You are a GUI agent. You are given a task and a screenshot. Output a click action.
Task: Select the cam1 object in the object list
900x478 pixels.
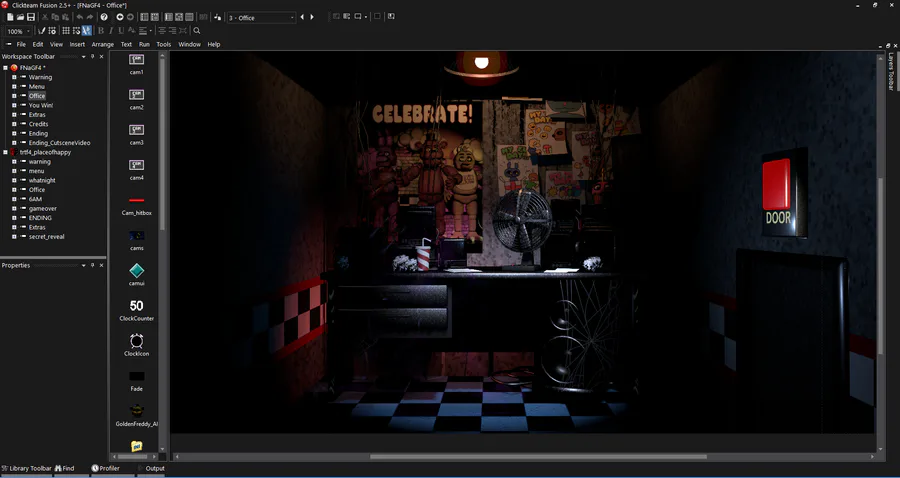pos(137,63)
